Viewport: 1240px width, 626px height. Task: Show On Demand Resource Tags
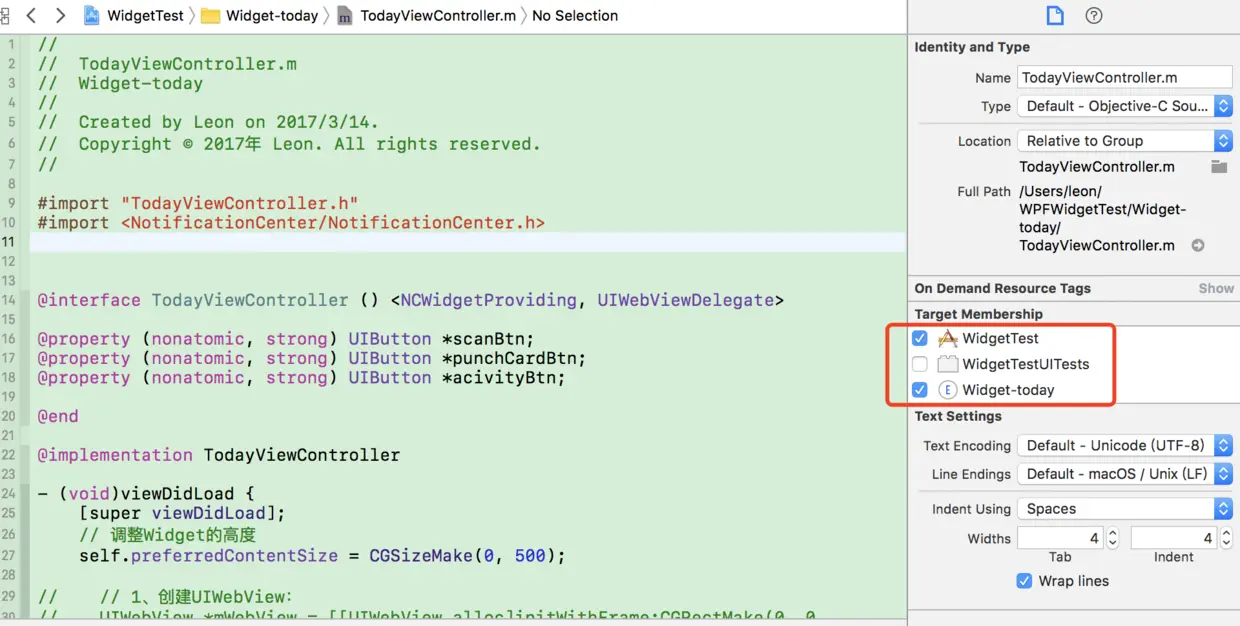[1216, 288]
